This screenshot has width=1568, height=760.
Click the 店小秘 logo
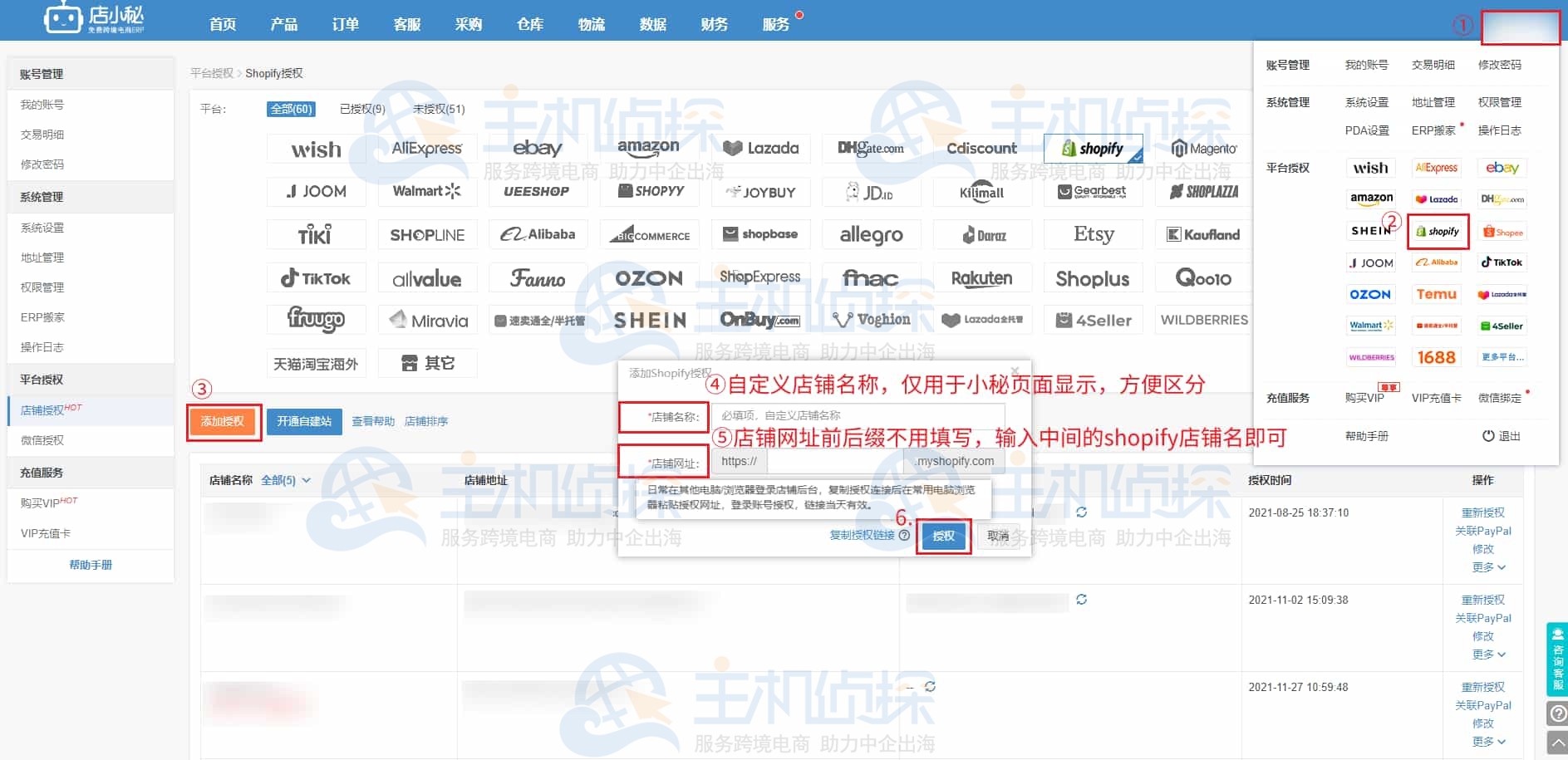click(x=94, y=18)
